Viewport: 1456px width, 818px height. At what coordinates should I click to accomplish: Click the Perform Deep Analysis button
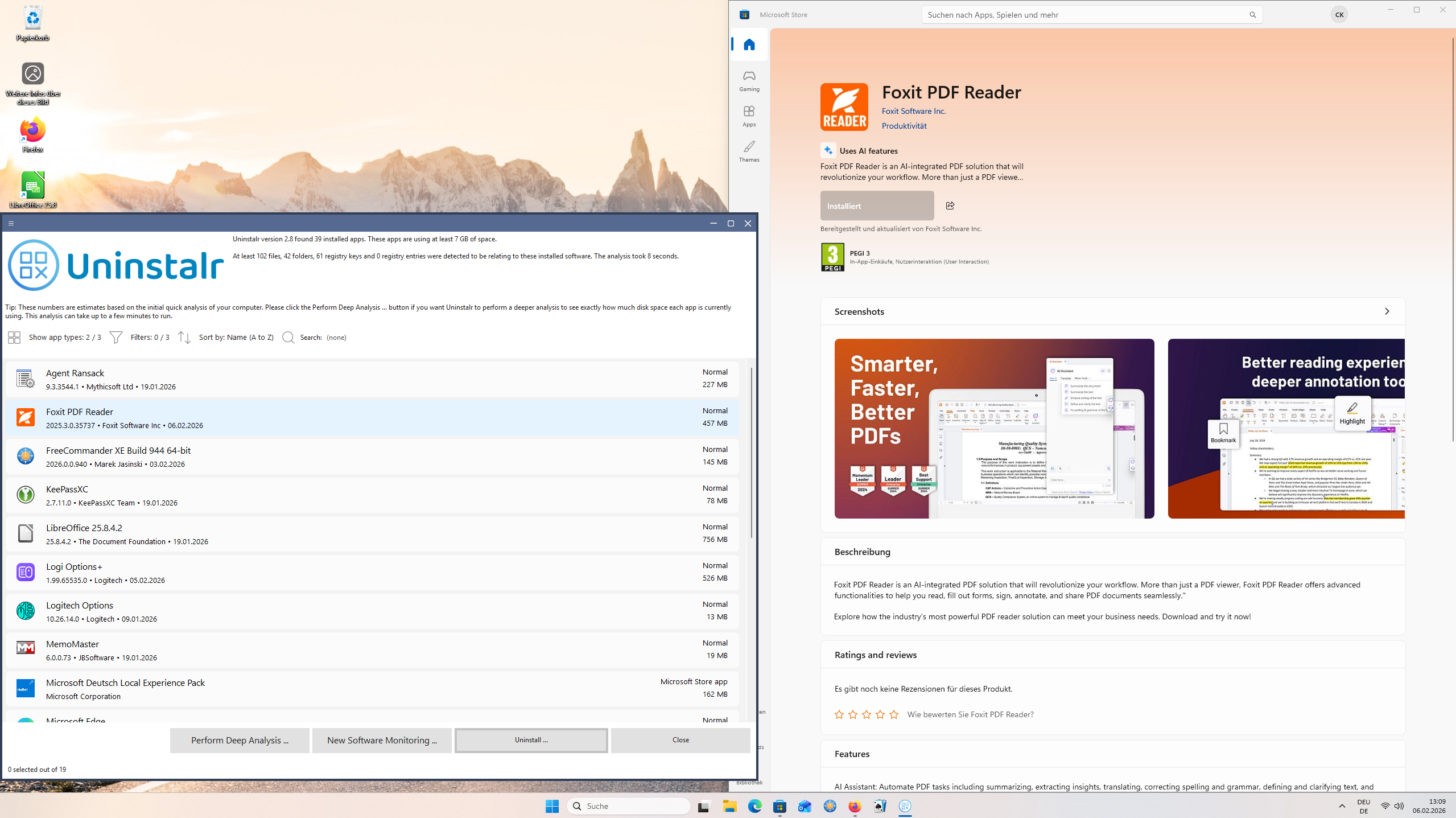click(240, 740)
